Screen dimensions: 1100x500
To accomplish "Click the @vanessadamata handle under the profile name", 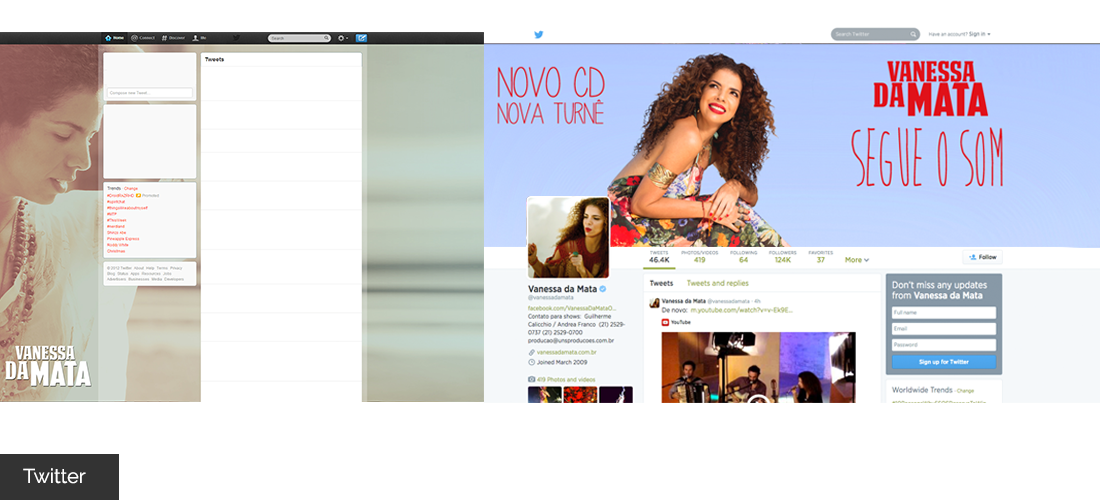I will [551, 298].
